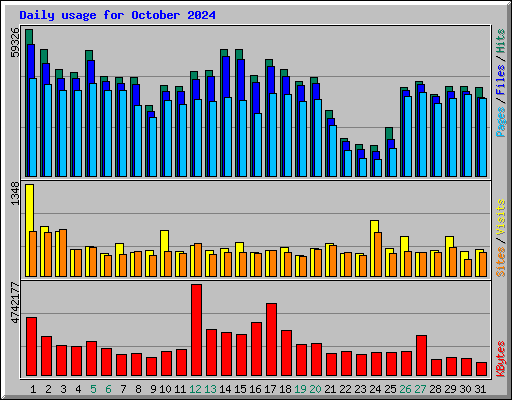Image resolution: width=512 pixels, height=400 pixels.
Task: Select the orange sites bar for day 24
Action: 378,255
